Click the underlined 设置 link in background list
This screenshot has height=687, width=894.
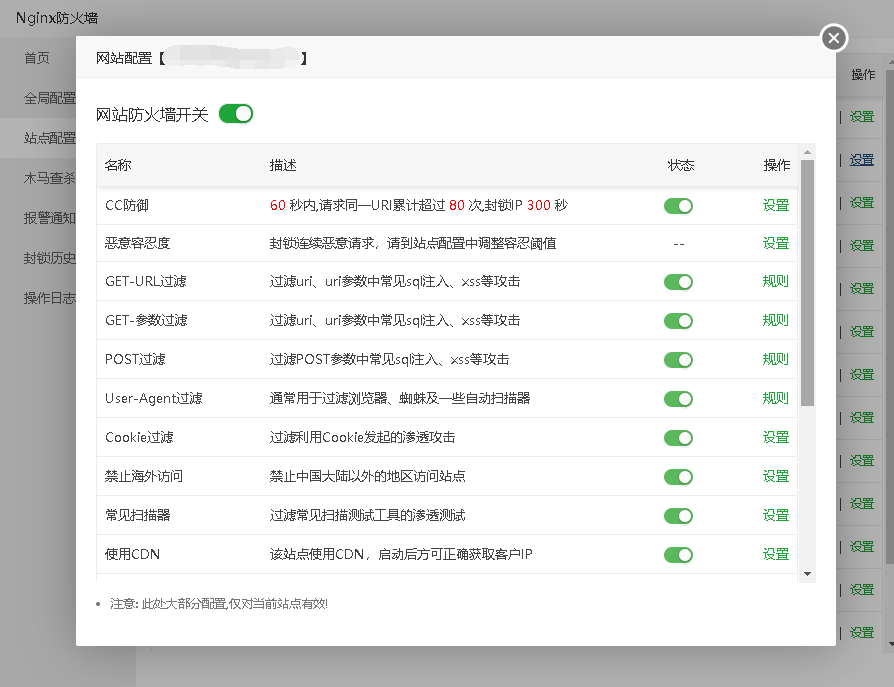[x=862, y=160]
